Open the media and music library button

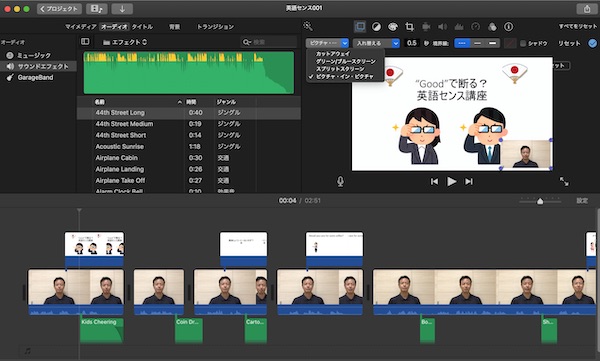(96, 8)
